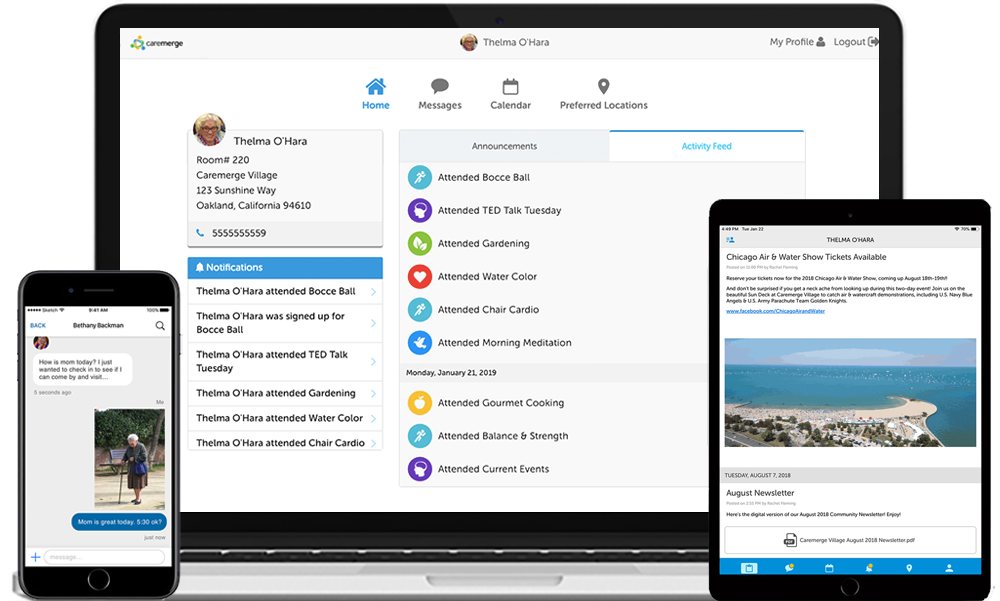Select the profile person icon on tablet toolbar
This screenshot has height=601, width=1000.
click(x=949, y=567)
